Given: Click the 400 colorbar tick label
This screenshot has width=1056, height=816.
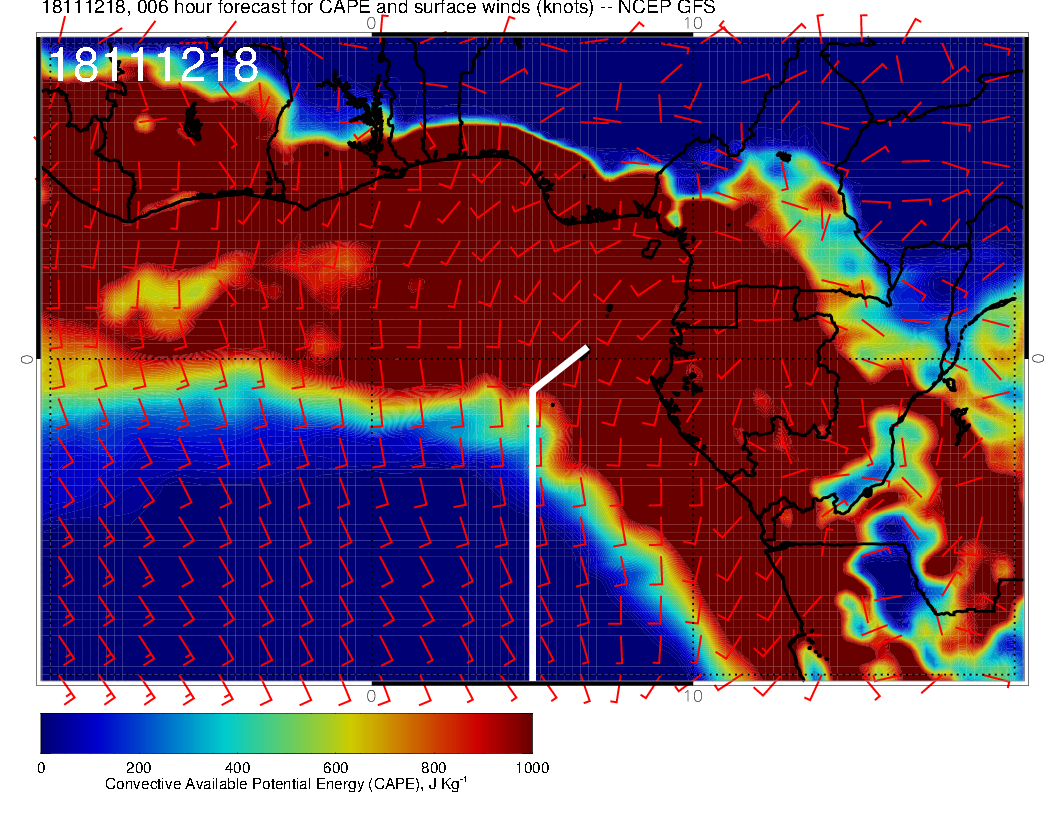Looking at the screenshot, I should coord(237,768).
